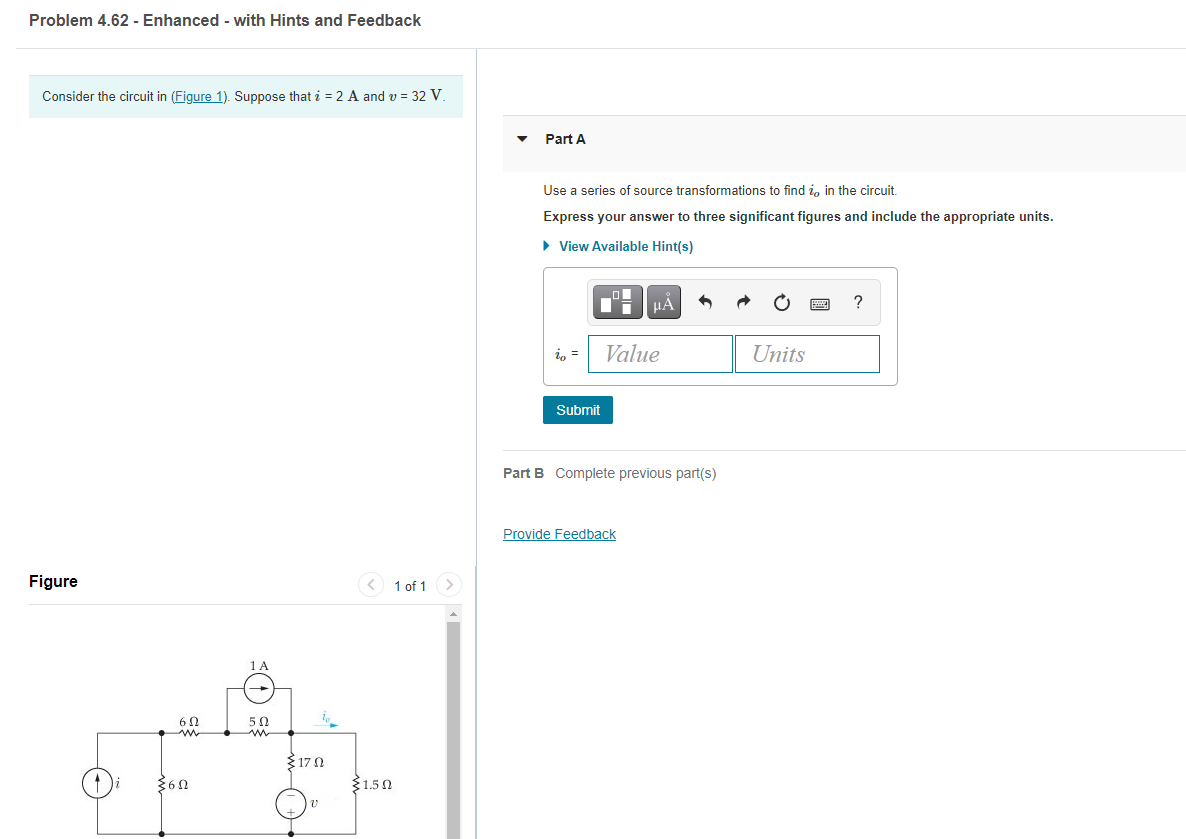Click the next figure arrow

[x=448, y=584]
